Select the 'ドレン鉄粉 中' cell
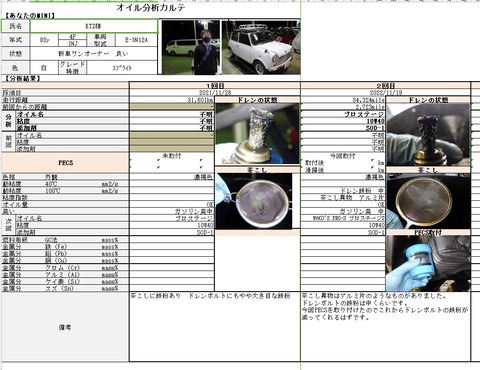Viewport: 480px width, 370px height. (343, 191)
